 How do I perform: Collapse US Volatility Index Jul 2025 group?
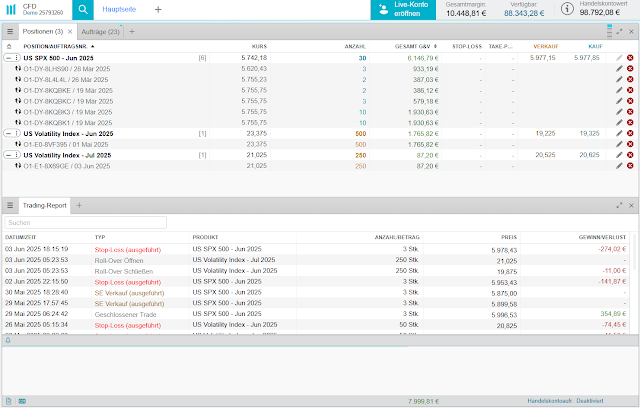tap(8, 155)
